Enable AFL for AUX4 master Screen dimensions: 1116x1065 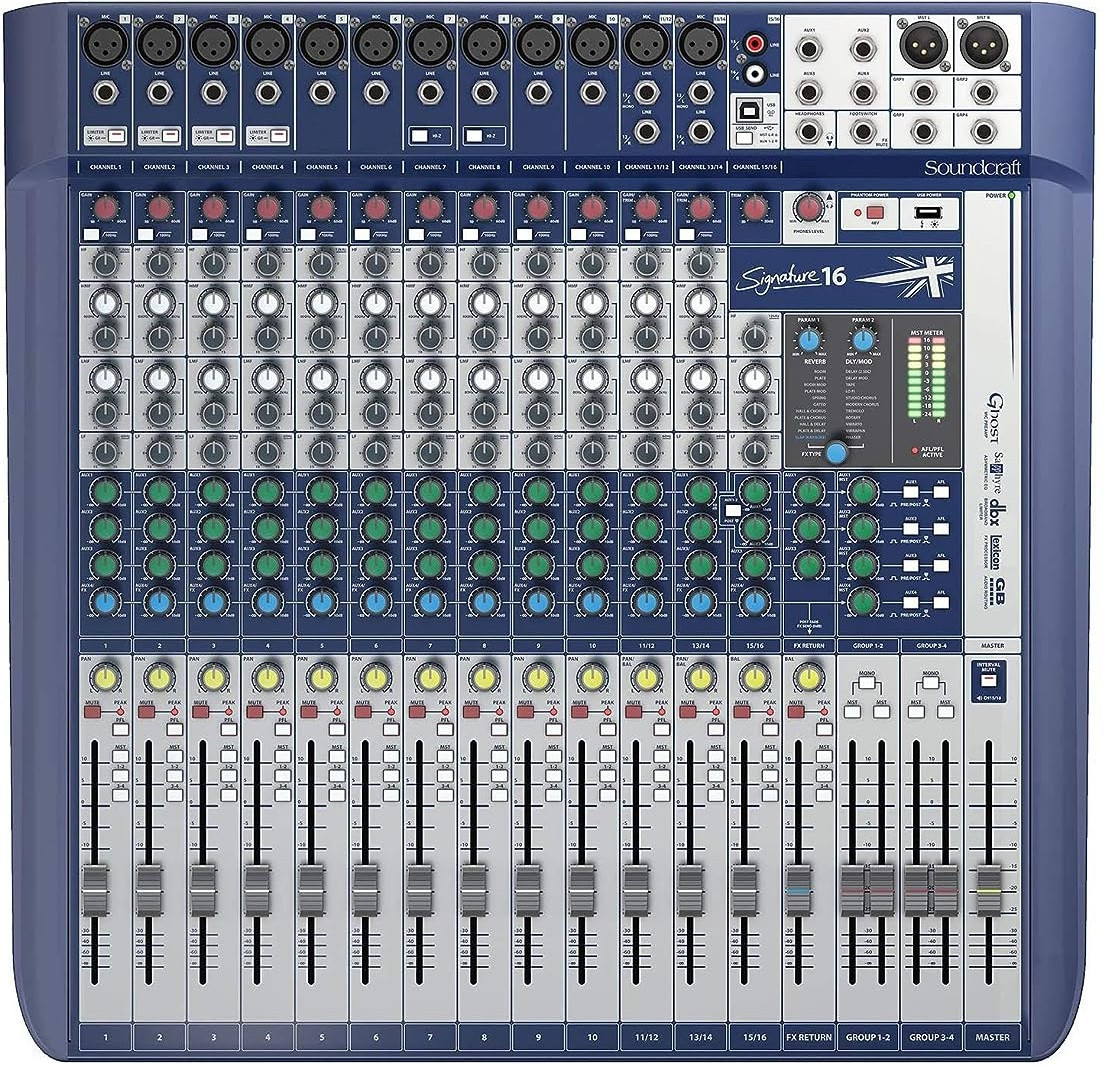coord(941,602)
